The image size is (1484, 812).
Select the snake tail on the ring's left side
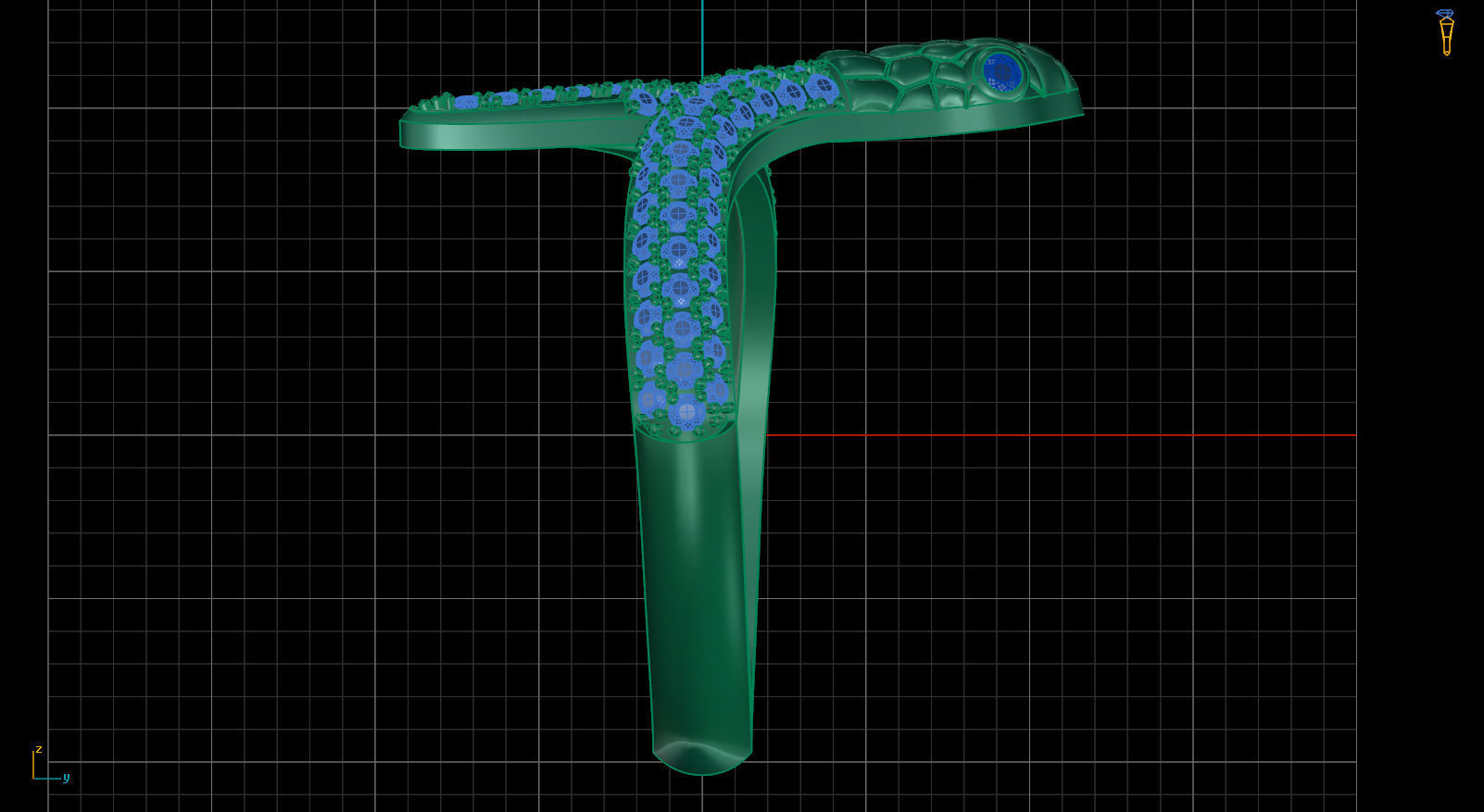coord(519,116)
